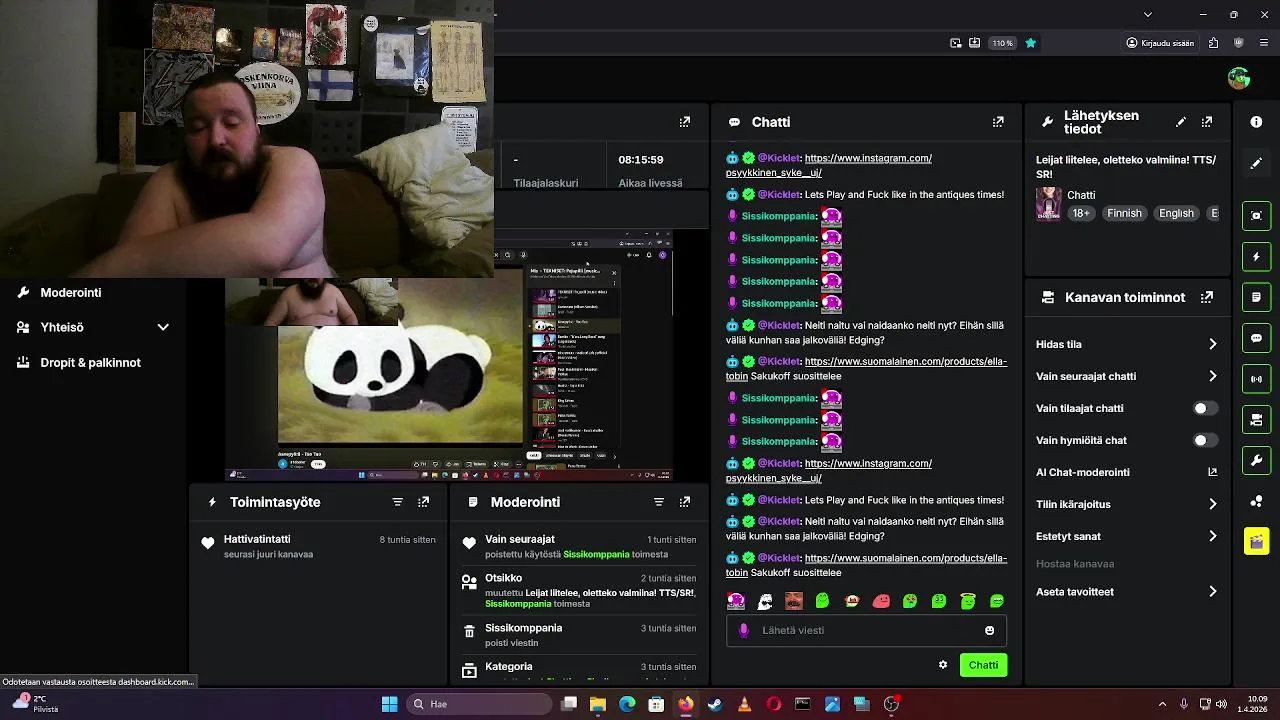This screenshot has height=720, width=1280.
Task: Open VLC from the taskbar
Action: [x=744, y=704]
